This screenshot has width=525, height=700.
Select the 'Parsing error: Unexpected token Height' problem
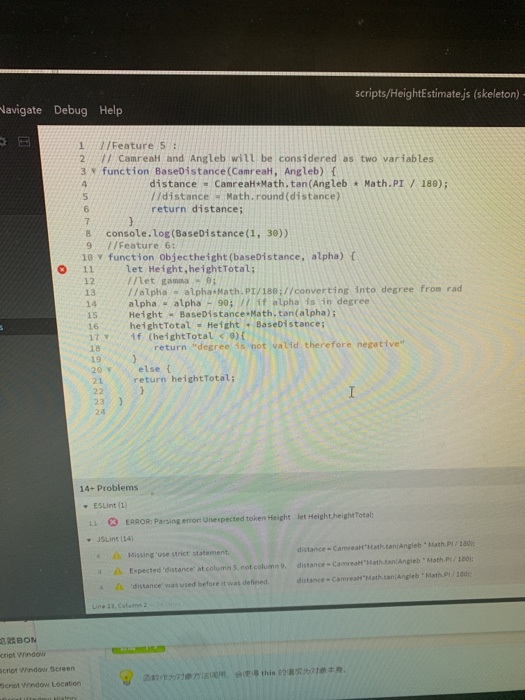[x=208, y=519]
